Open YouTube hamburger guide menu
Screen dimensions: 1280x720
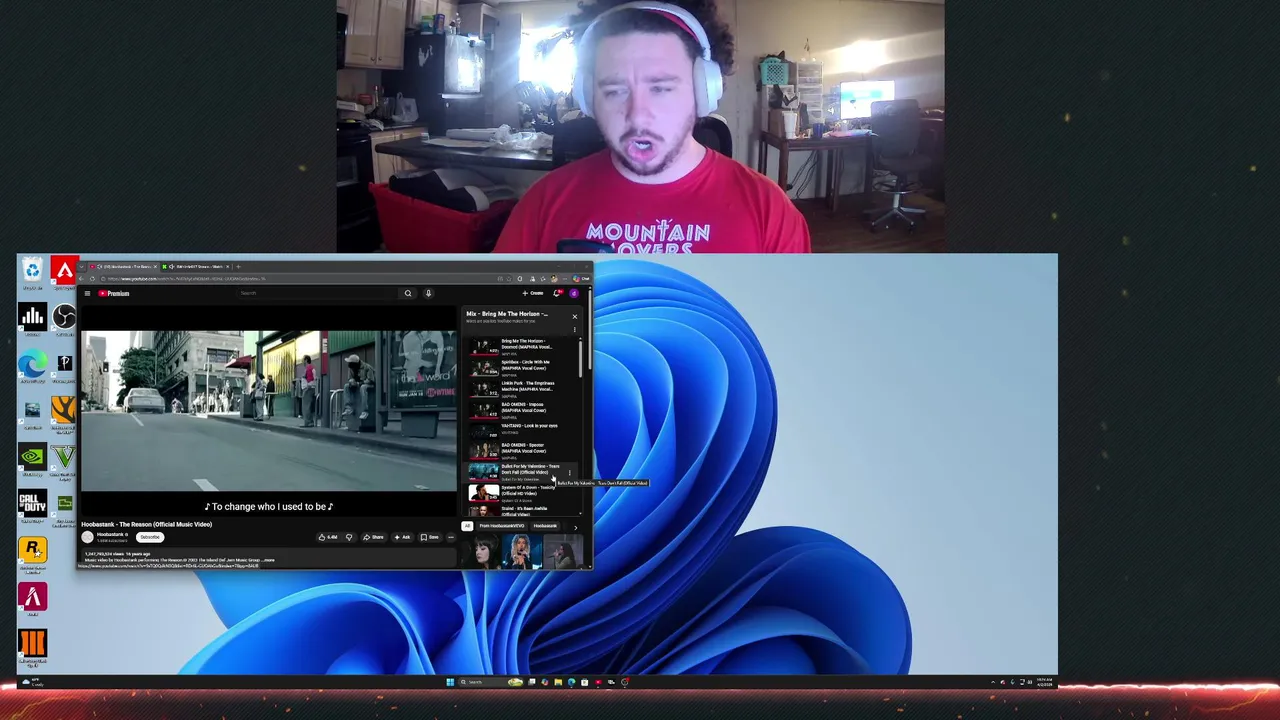pyautogui.click(x=87, y=293)
